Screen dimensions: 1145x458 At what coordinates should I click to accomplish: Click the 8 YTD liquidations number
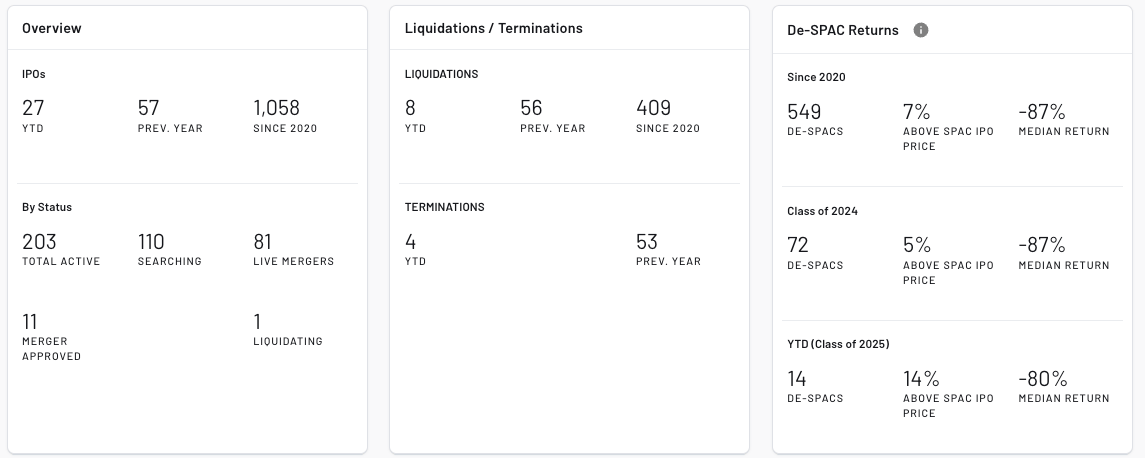(410, 108)
